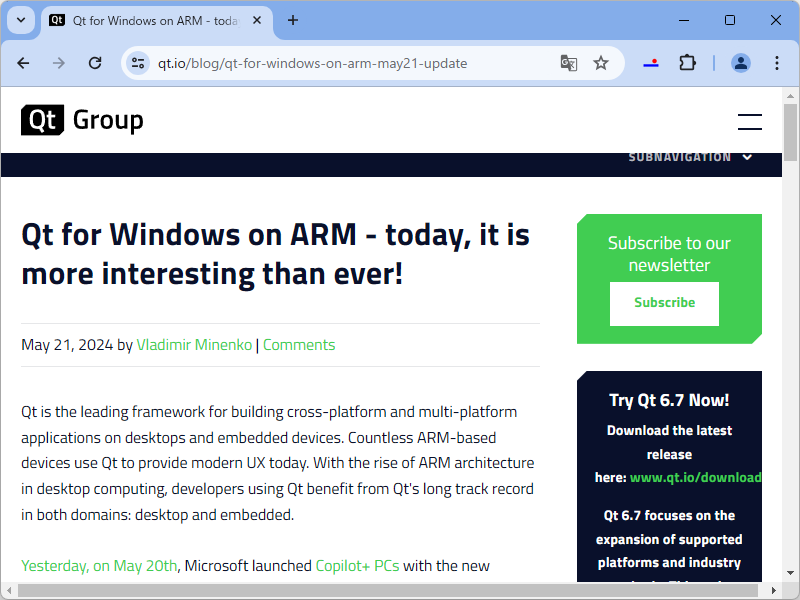Click the horizontal scrollbar right arrow

click(x=773, y=591)
